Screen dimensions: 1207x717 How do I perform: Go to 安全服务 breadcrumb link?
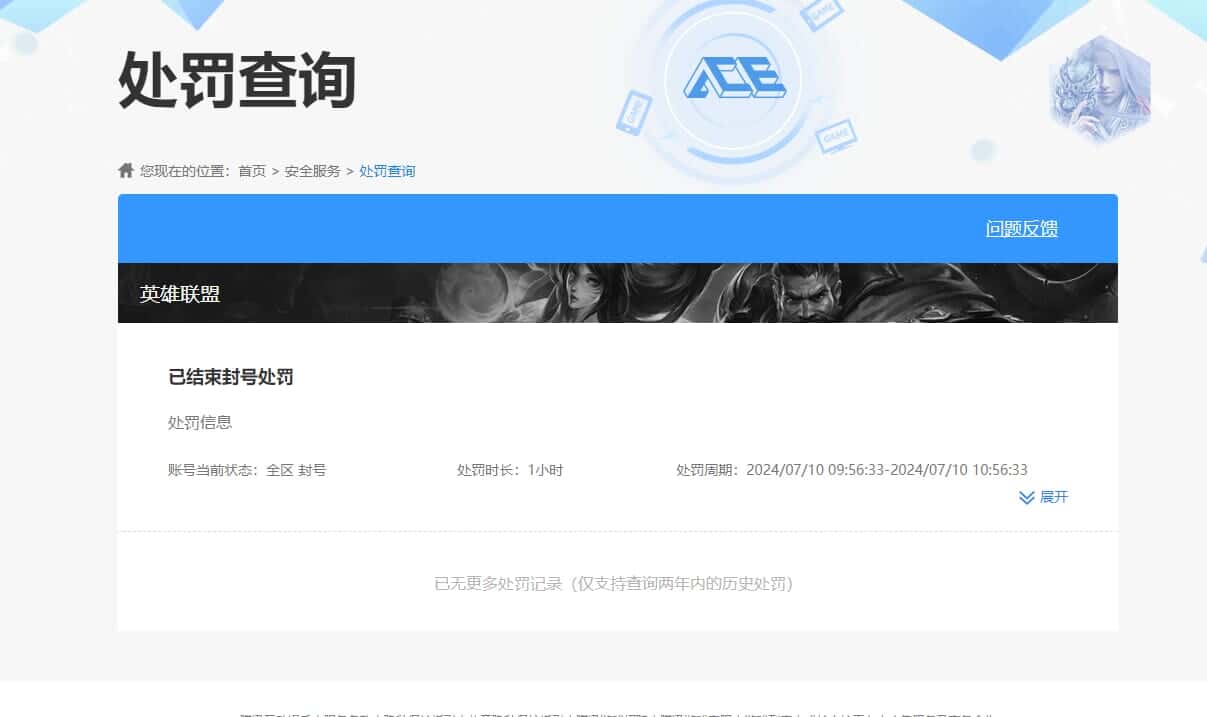tap(312, 171)
